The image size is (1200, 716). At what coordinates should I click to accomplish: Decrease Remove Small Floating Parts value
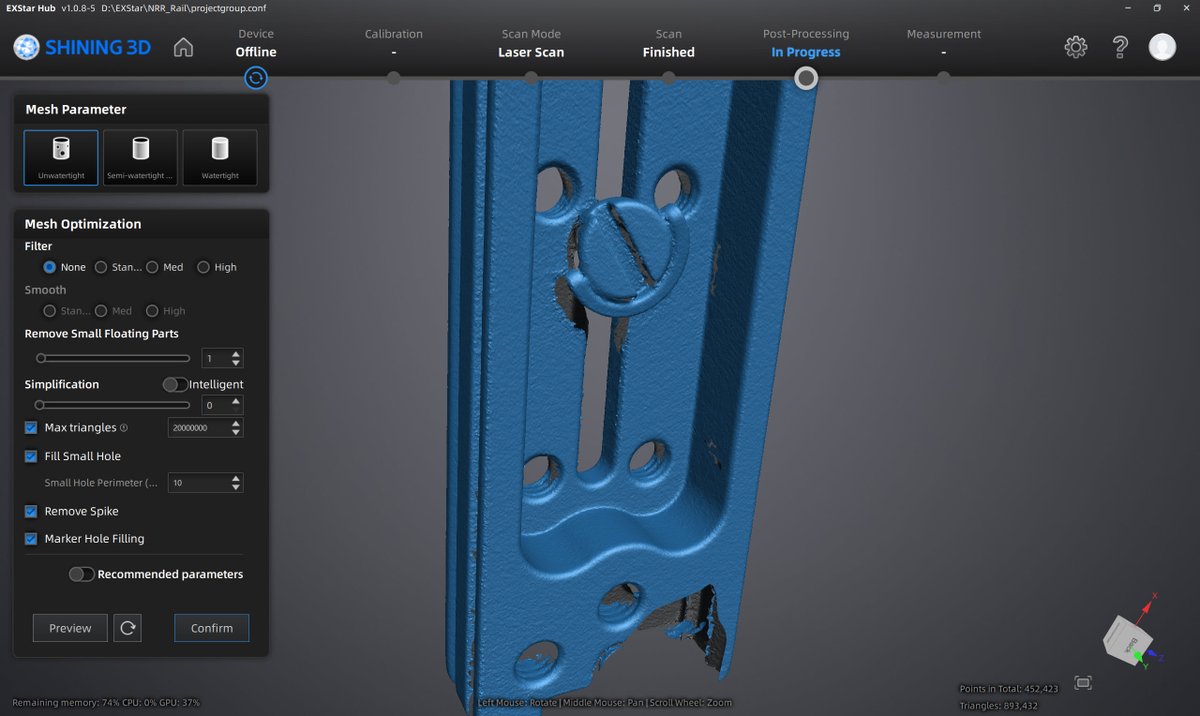tap(236, 362)
